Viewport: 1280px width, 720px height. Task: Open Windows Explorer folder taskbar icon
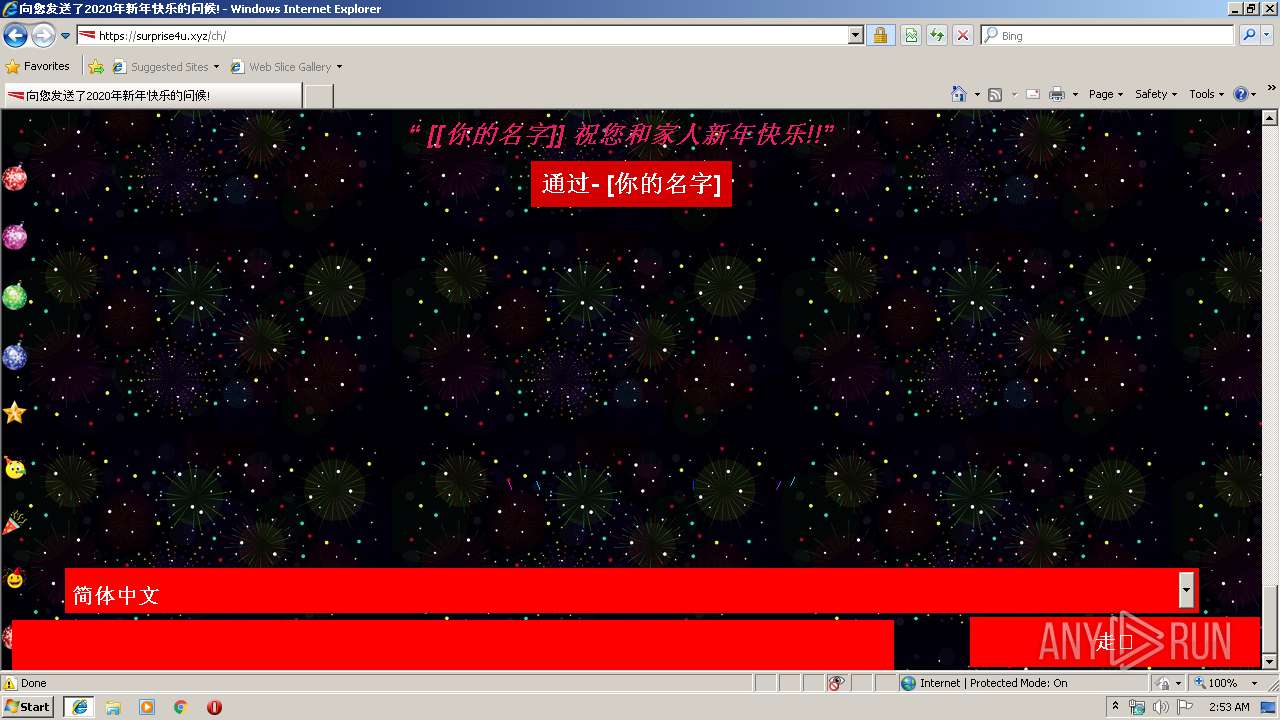pos(113,707)
